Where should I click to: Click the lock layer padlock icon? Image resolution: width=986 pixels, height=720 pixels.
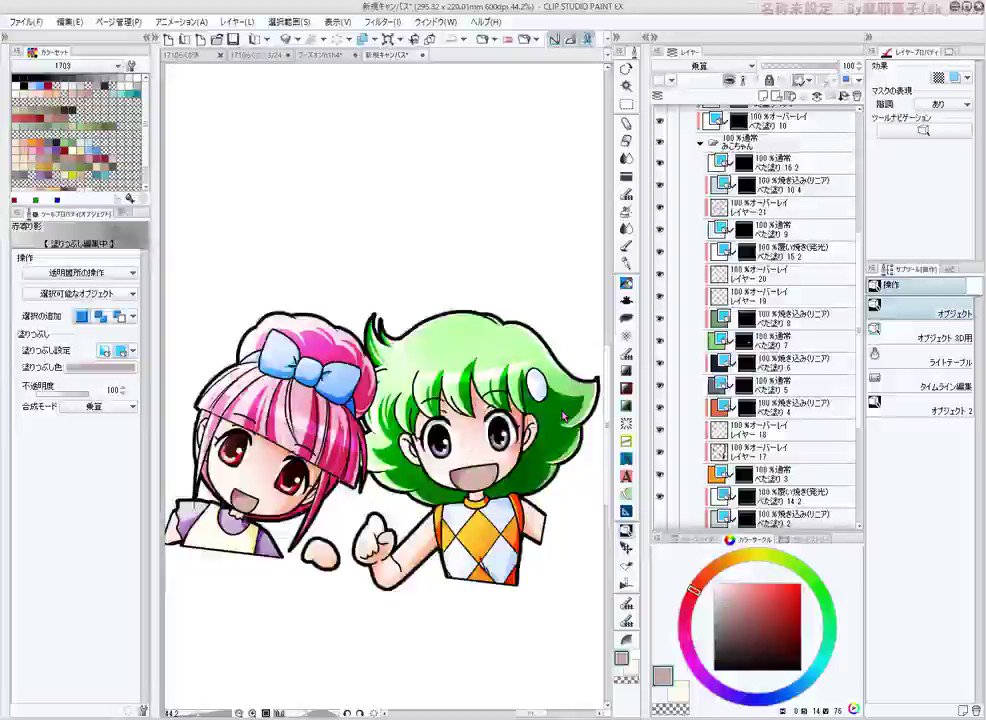point(769,80)
